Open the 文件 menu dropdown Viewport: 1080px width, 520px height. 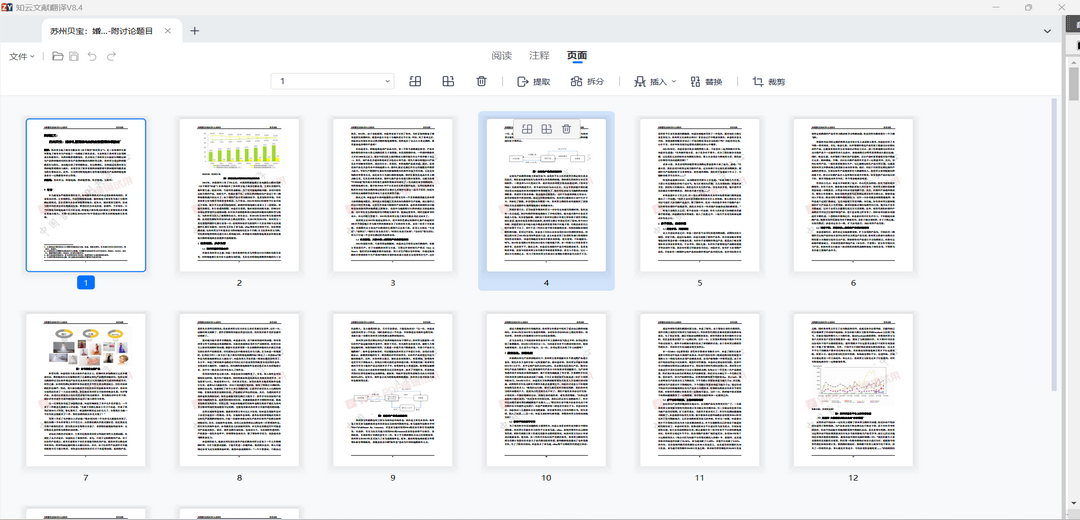(x=22, y=57)
